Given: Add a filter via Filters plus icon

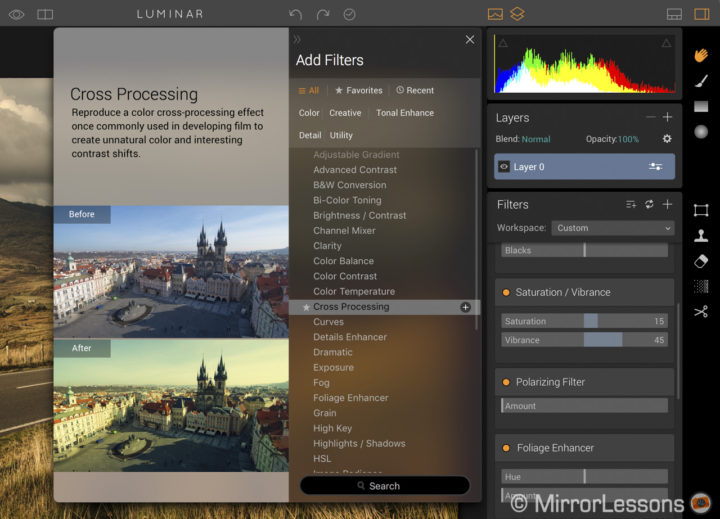Looking at the screenshot, I should click(667, 204).
